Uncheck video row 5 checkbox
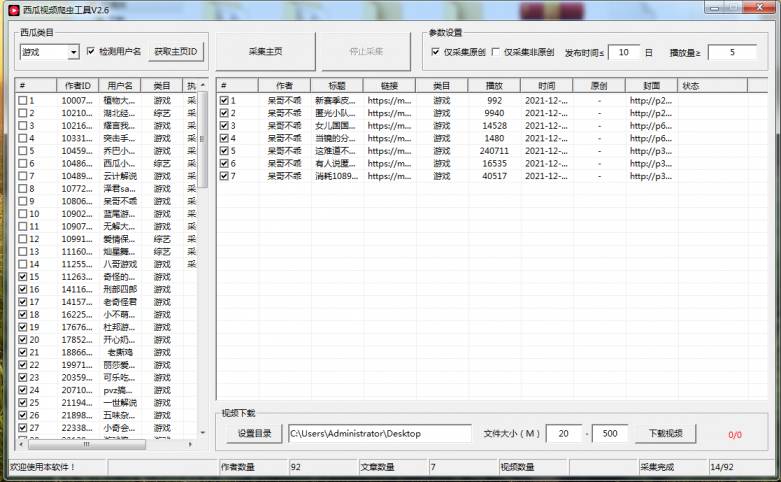 click(224, 151)
